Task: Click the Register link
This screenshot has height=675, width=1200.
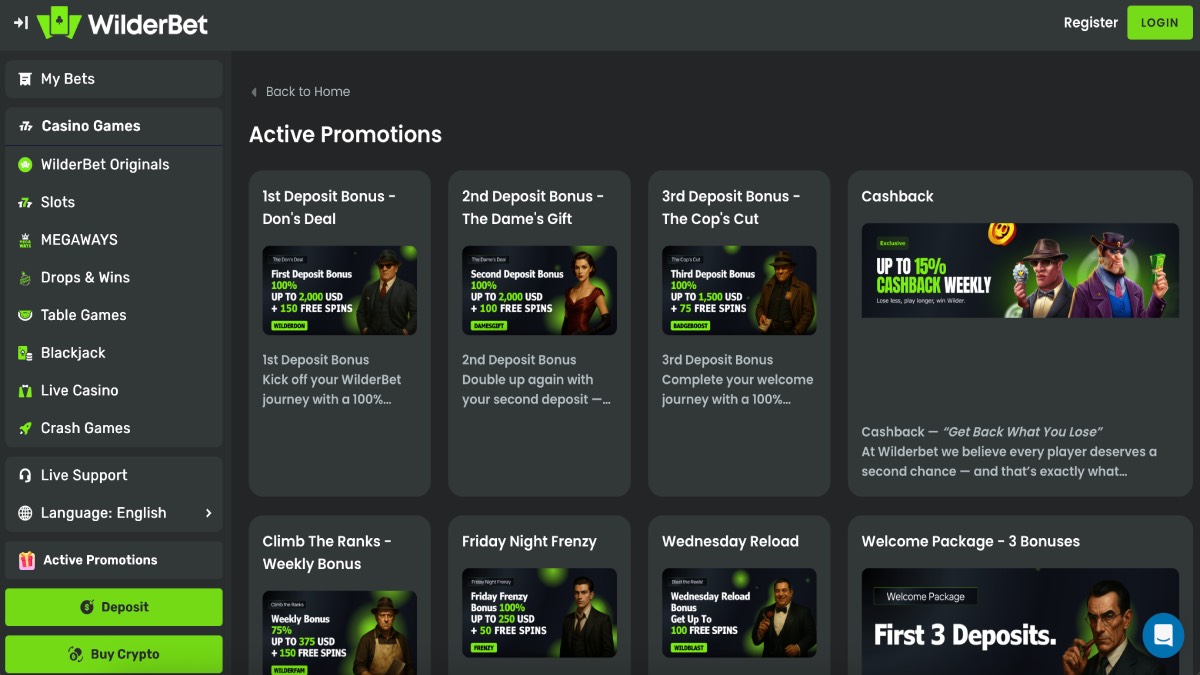Action: tap(1090, 23)
